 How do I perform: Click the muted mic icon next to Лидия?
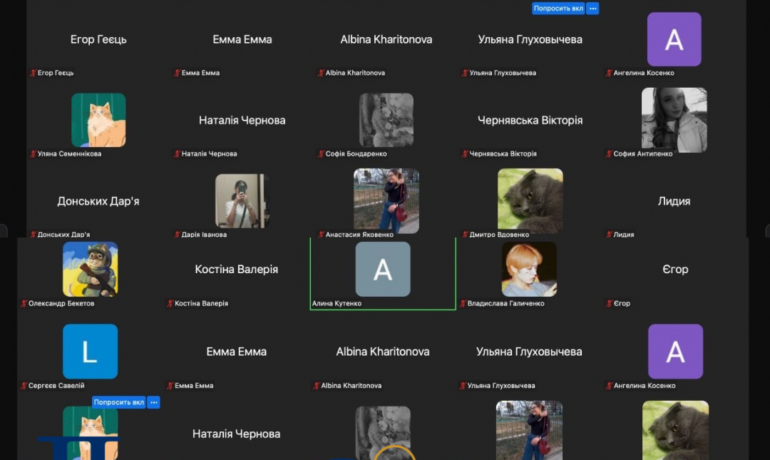coord(608,235)
